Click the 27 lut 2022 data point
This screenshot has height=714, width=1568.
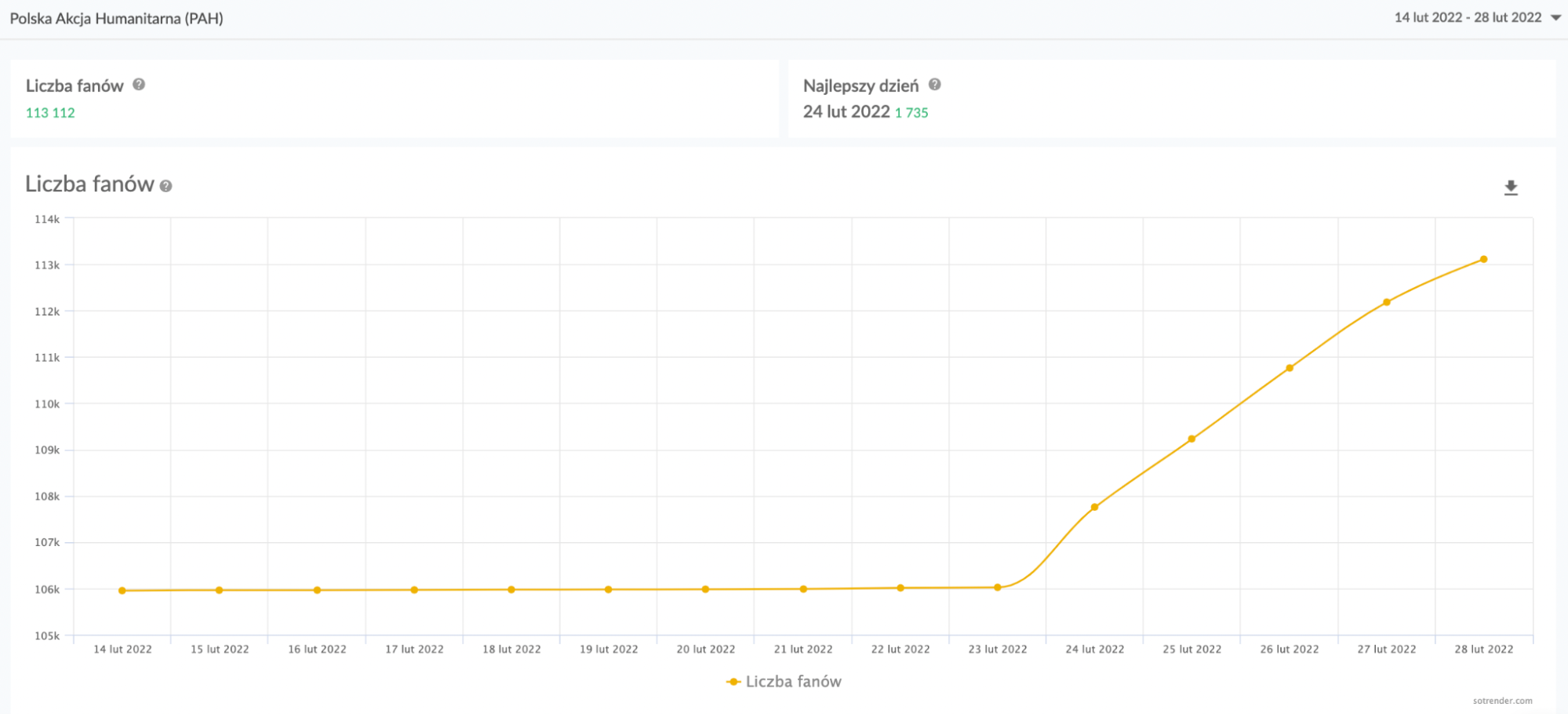pos(1387,302)
